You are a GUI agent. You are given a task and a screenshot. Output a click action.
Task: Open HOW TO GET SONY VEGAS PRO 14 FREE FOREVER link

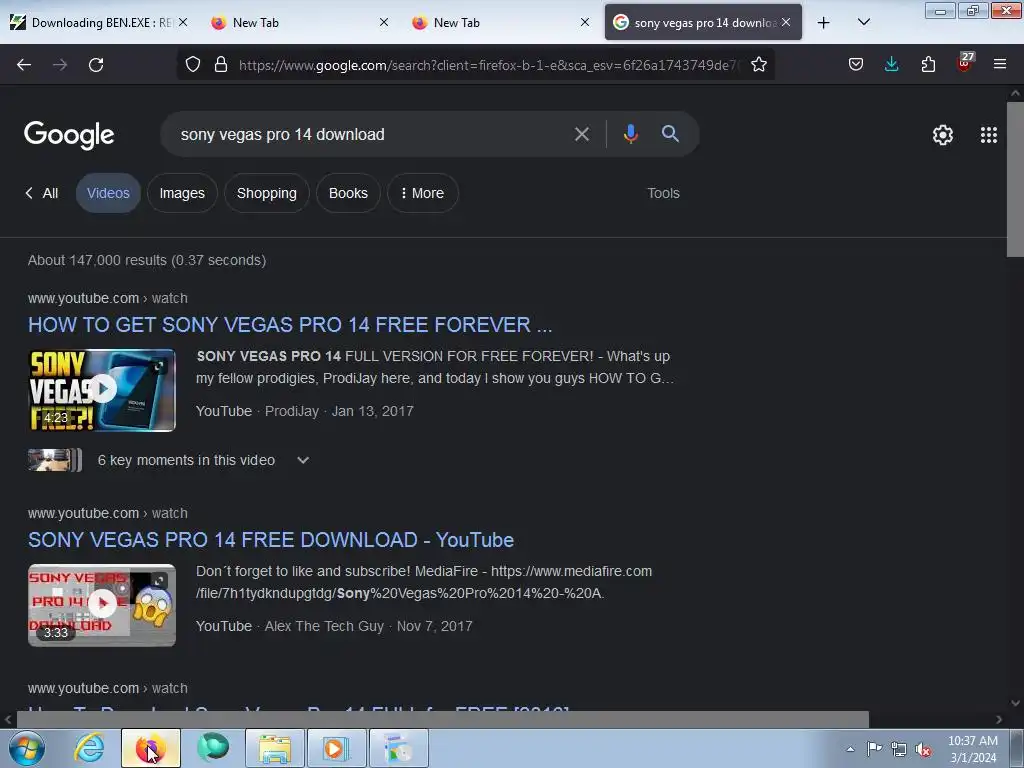(290, 325)
